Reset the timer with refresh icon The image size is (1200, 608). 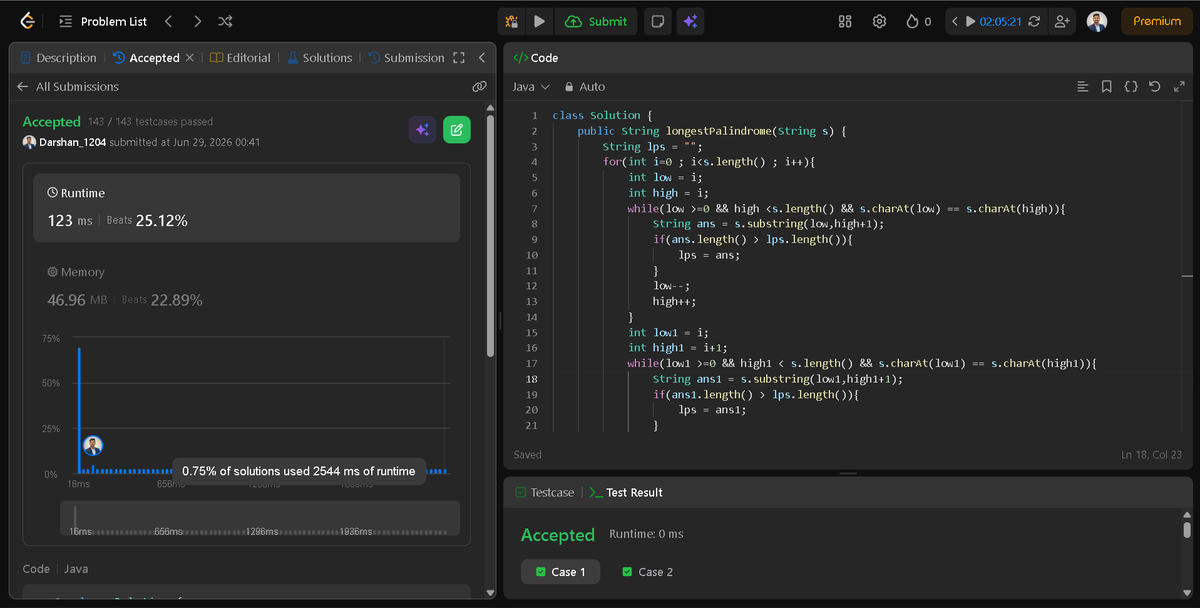(x=1034, y=21)
